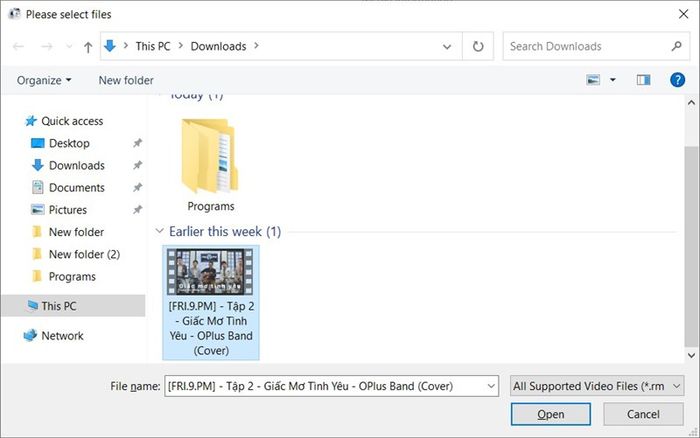Open the Organize menu

pyautogui.click(x=44, y=80)
